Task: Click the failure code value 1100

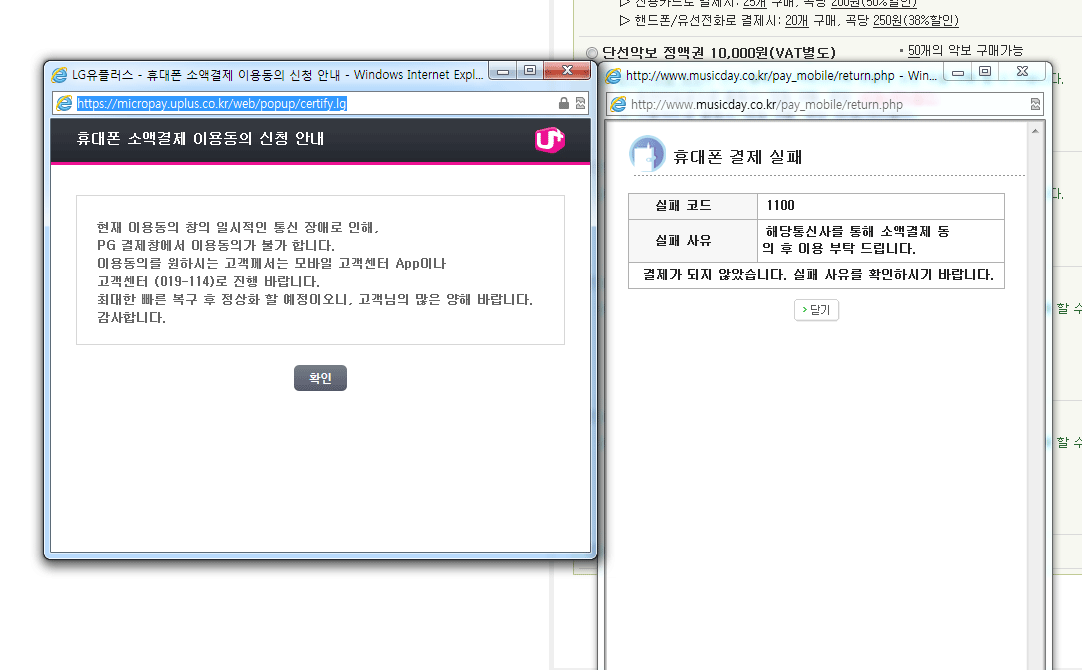Action: point(780,206)
